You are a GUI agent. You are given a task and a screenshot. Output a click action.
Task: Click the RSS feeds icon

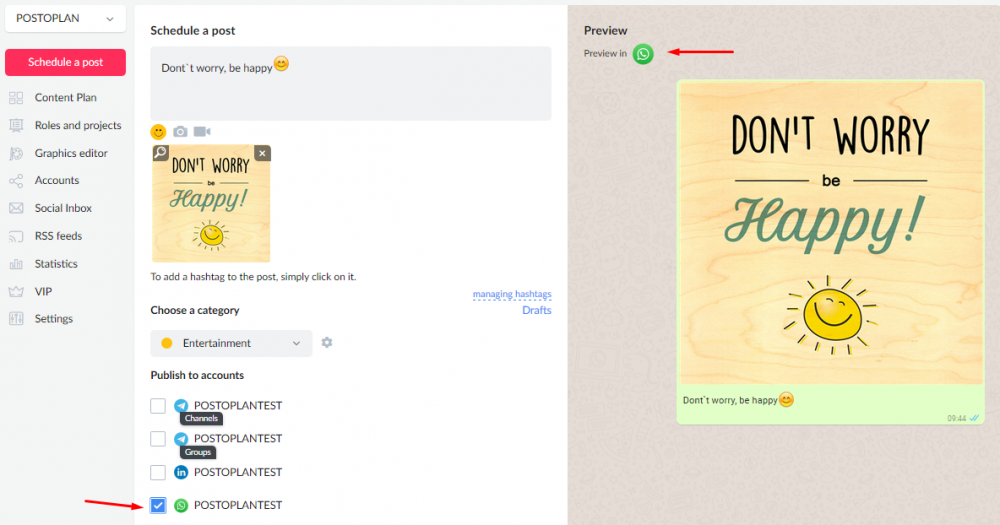[x=16, y=236]
